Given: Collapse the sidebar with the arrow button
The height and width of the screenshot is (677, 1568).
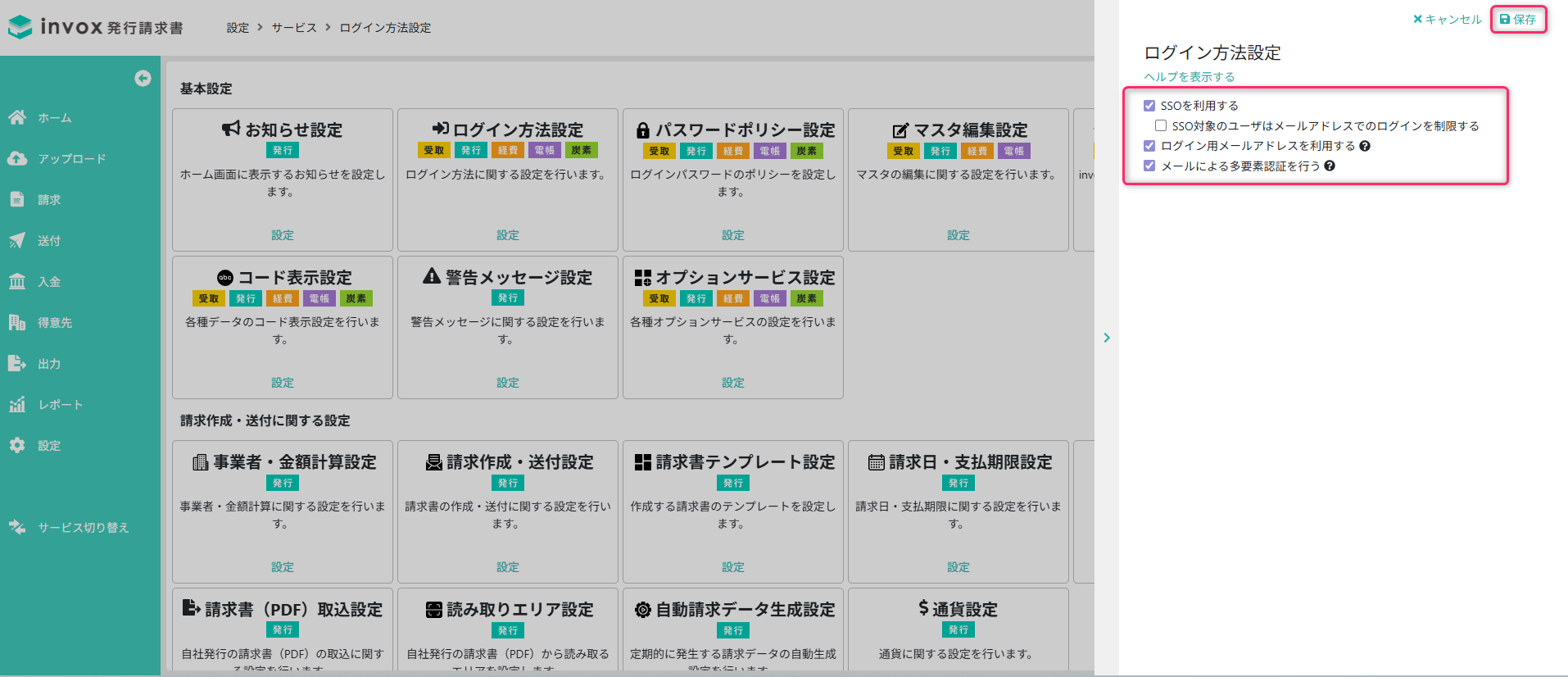Looking at the screenshot, I should click(143, 78).
